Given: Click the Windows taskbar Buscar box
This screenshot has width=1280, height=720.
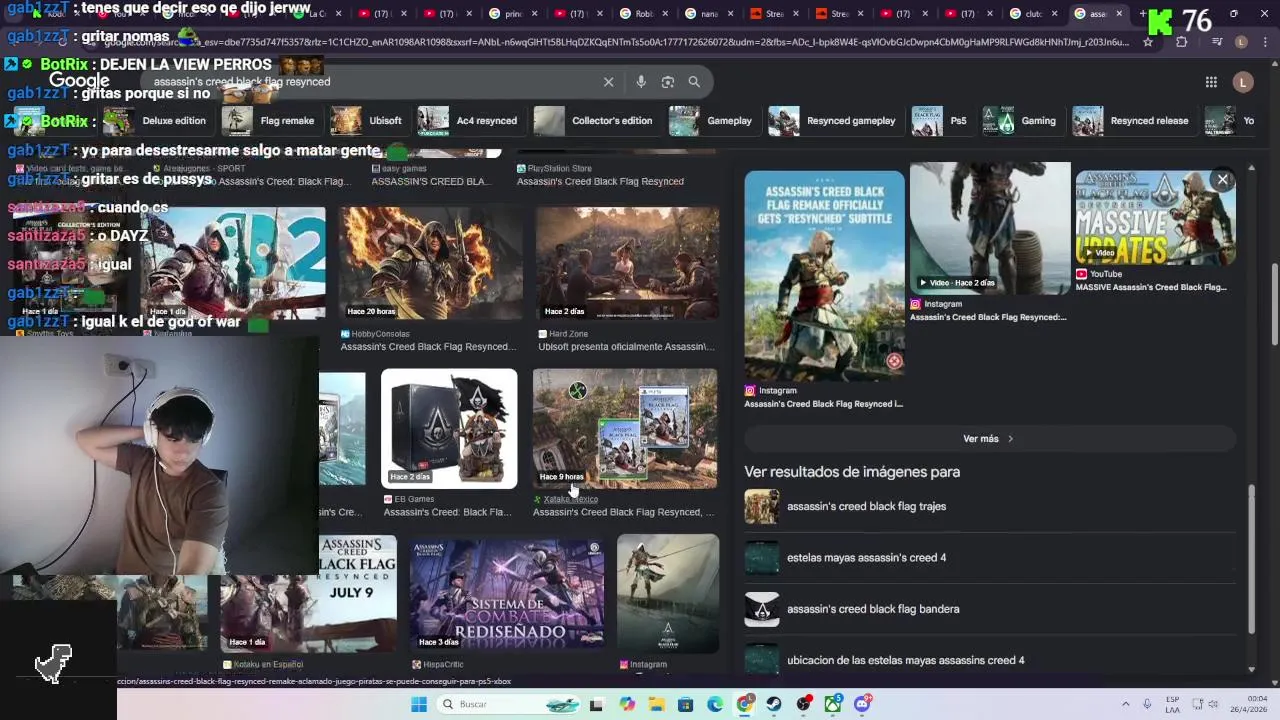Looking at the screenshot, I should click(507, 704).
